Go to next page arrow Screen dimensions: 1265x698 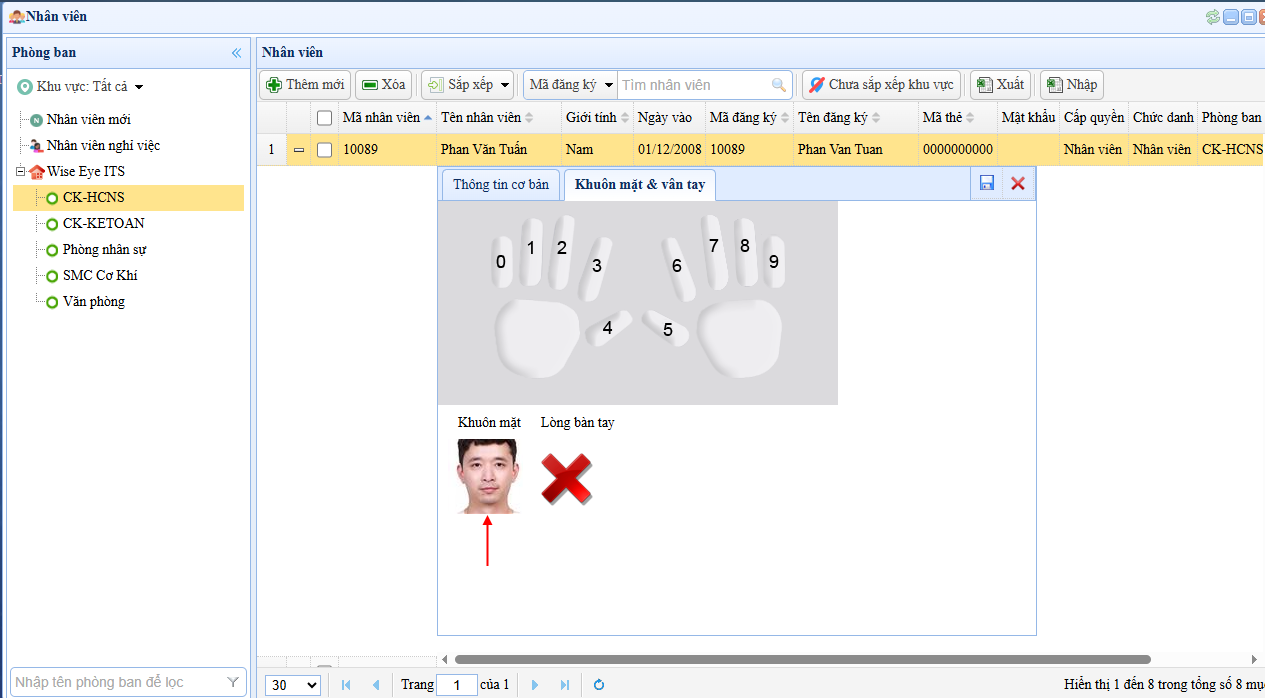coord(535,685)
